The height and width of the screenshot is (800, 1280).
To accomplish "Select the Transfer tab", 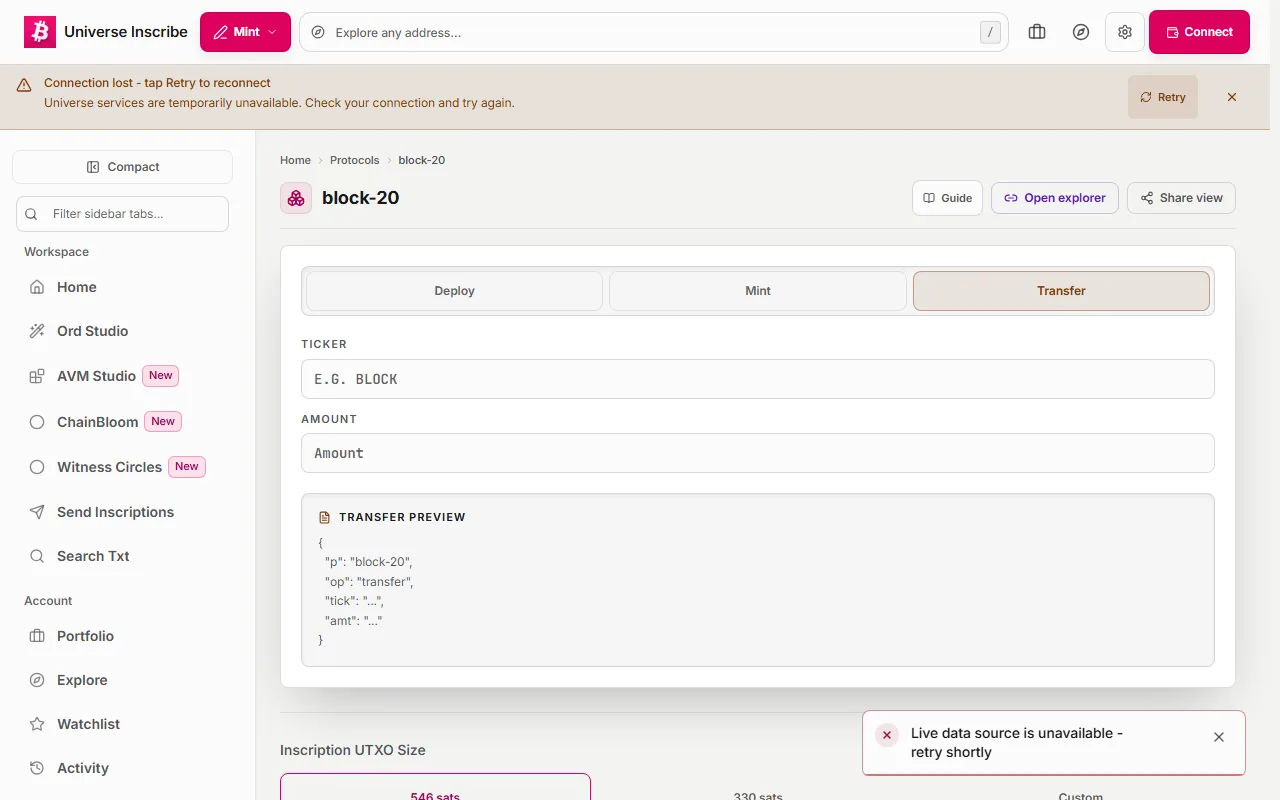I will [1061, 291].
